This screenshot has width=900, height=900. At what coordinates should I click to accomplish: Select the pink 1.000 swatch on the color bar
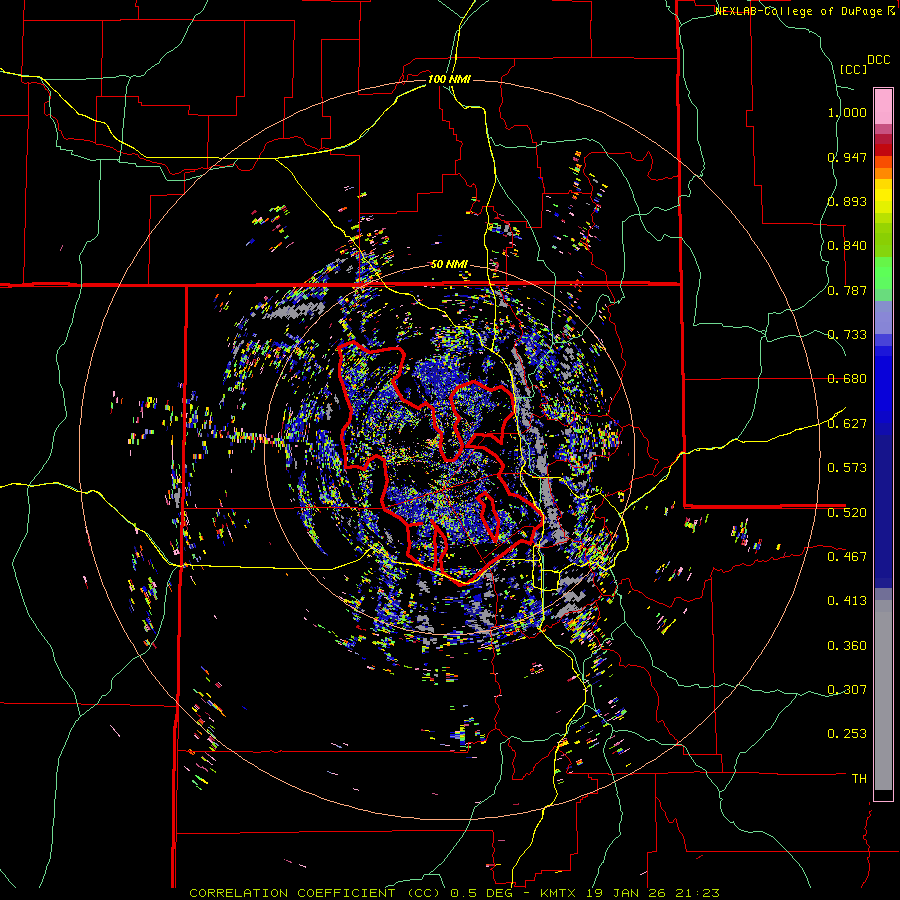883,106
